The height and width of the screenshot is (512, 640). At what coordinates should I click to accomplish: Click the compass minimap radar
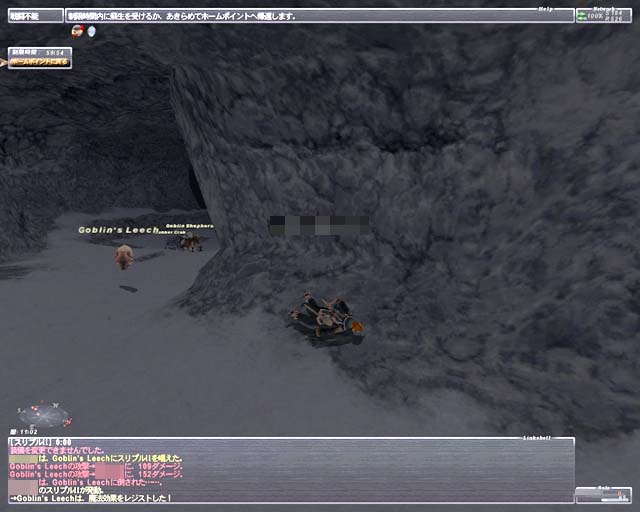(44, 416)
